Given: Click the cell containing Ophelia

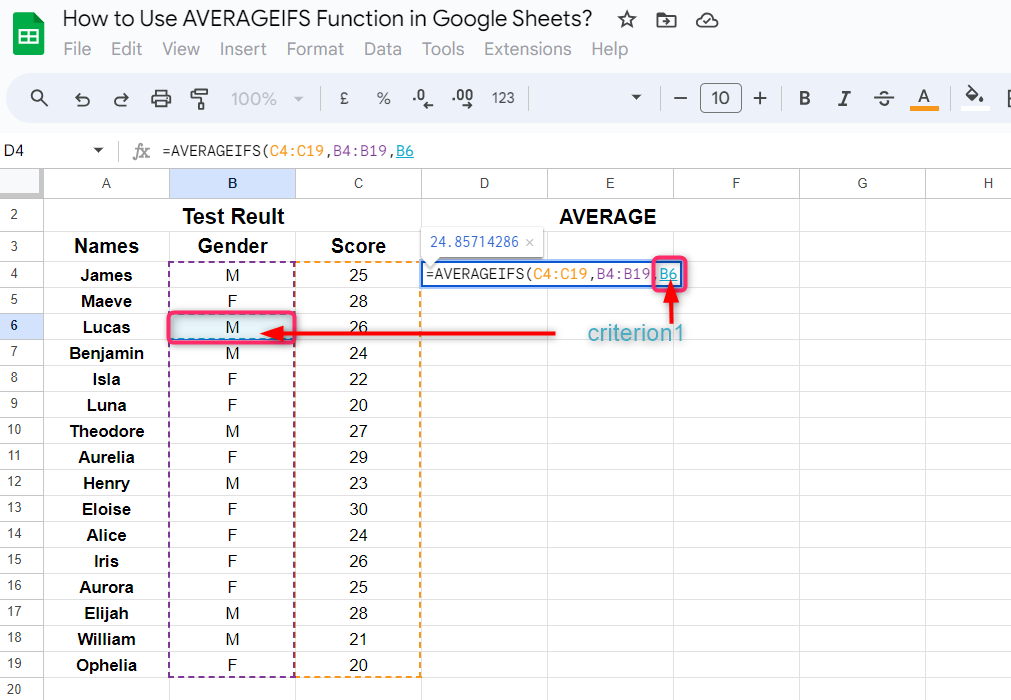Looking at the screenshot, I should [106, 665].
